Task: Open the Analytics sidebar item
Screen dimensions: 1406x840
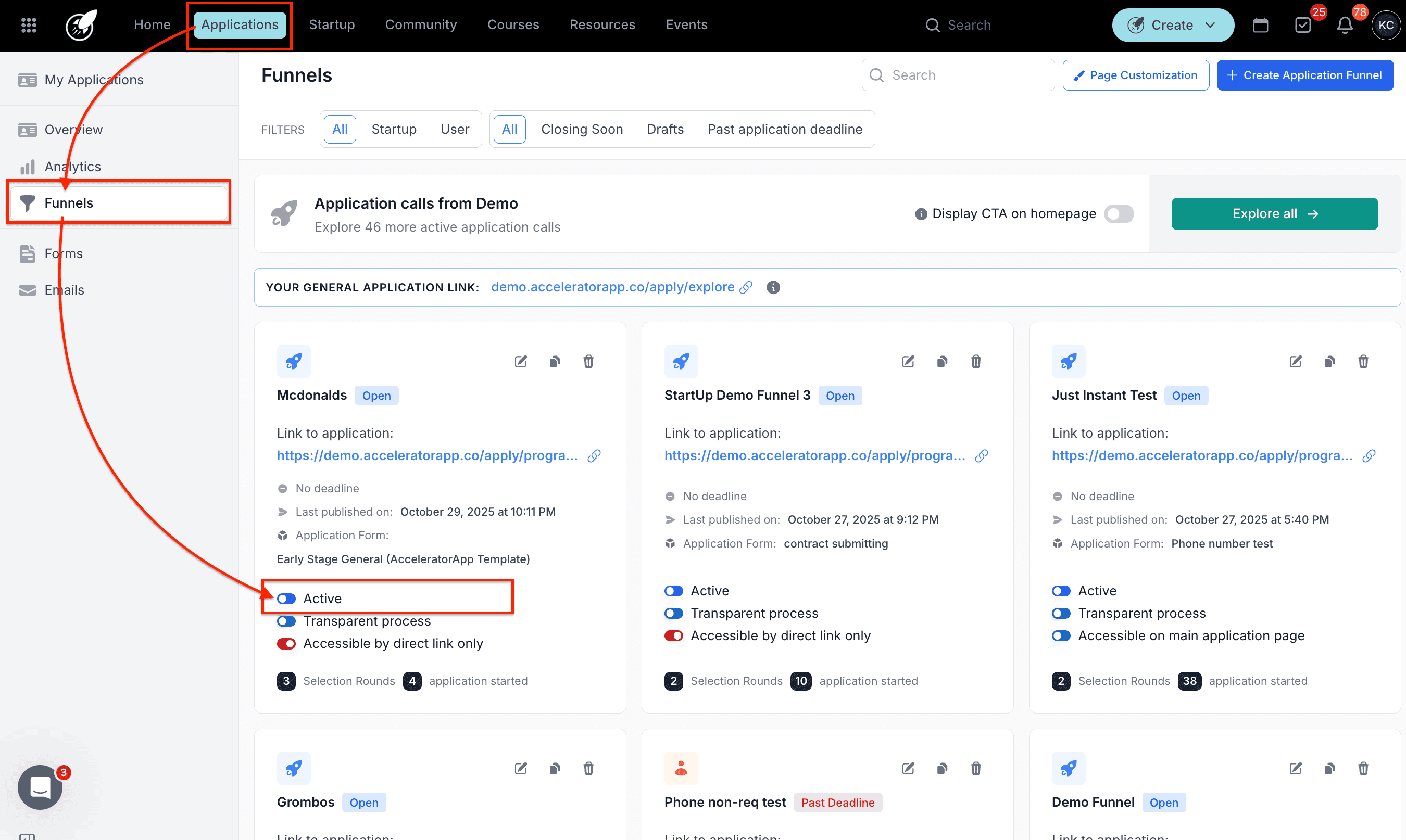Action: coord(72,167)
